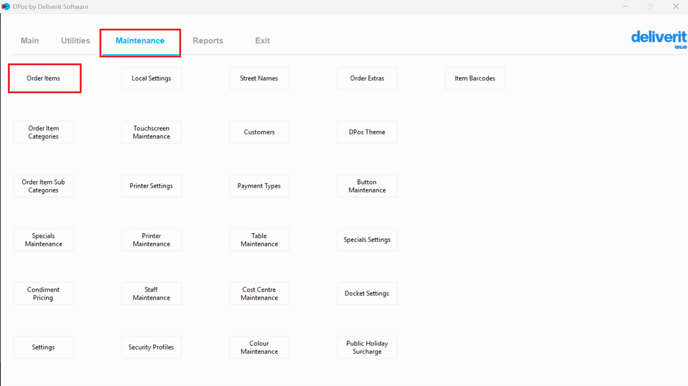Open Printer Settings
This screenshot has height=386, width=688.
click(151, 186)
